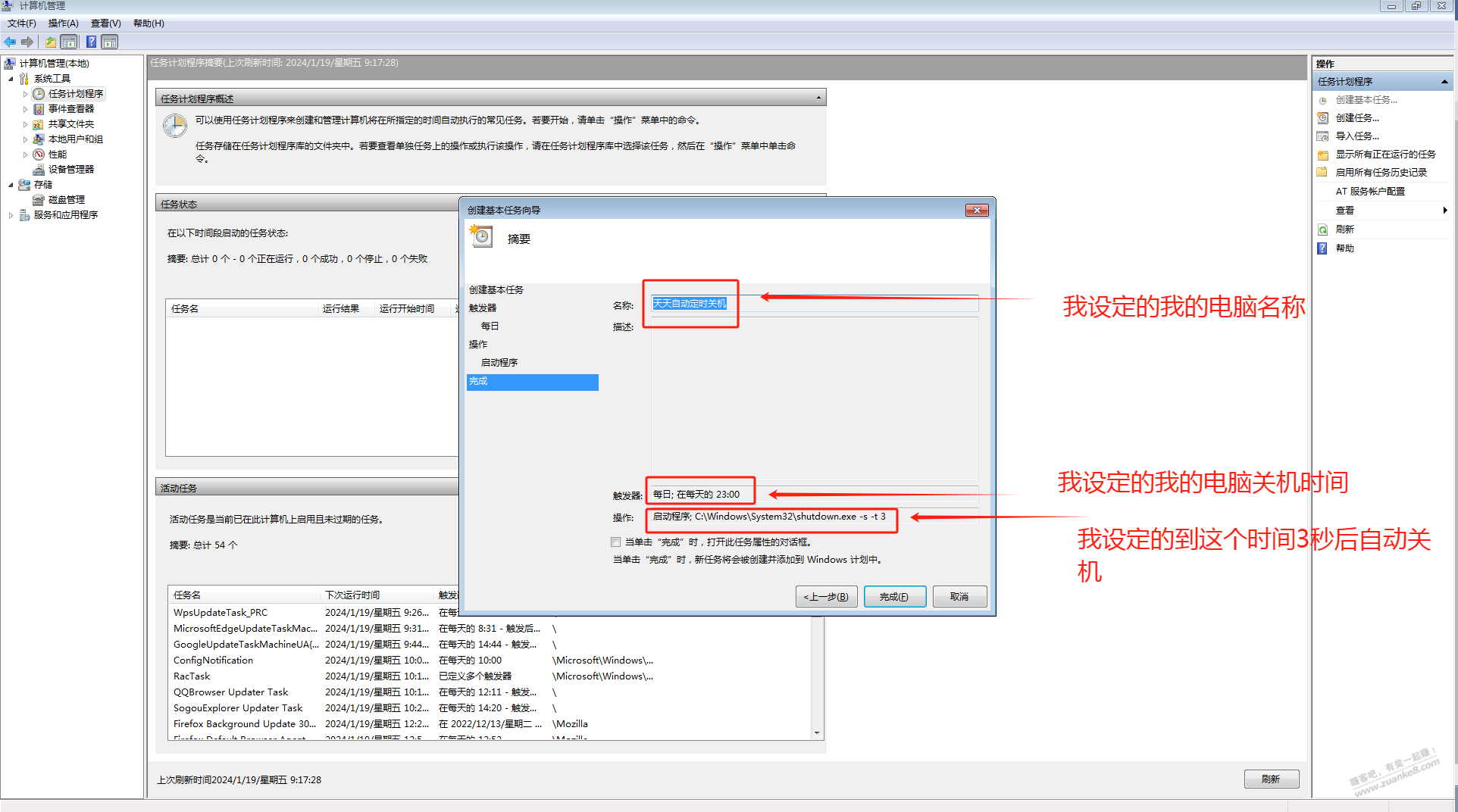
Task: Click the <上一步(B) button
Action: coord(827,597)
